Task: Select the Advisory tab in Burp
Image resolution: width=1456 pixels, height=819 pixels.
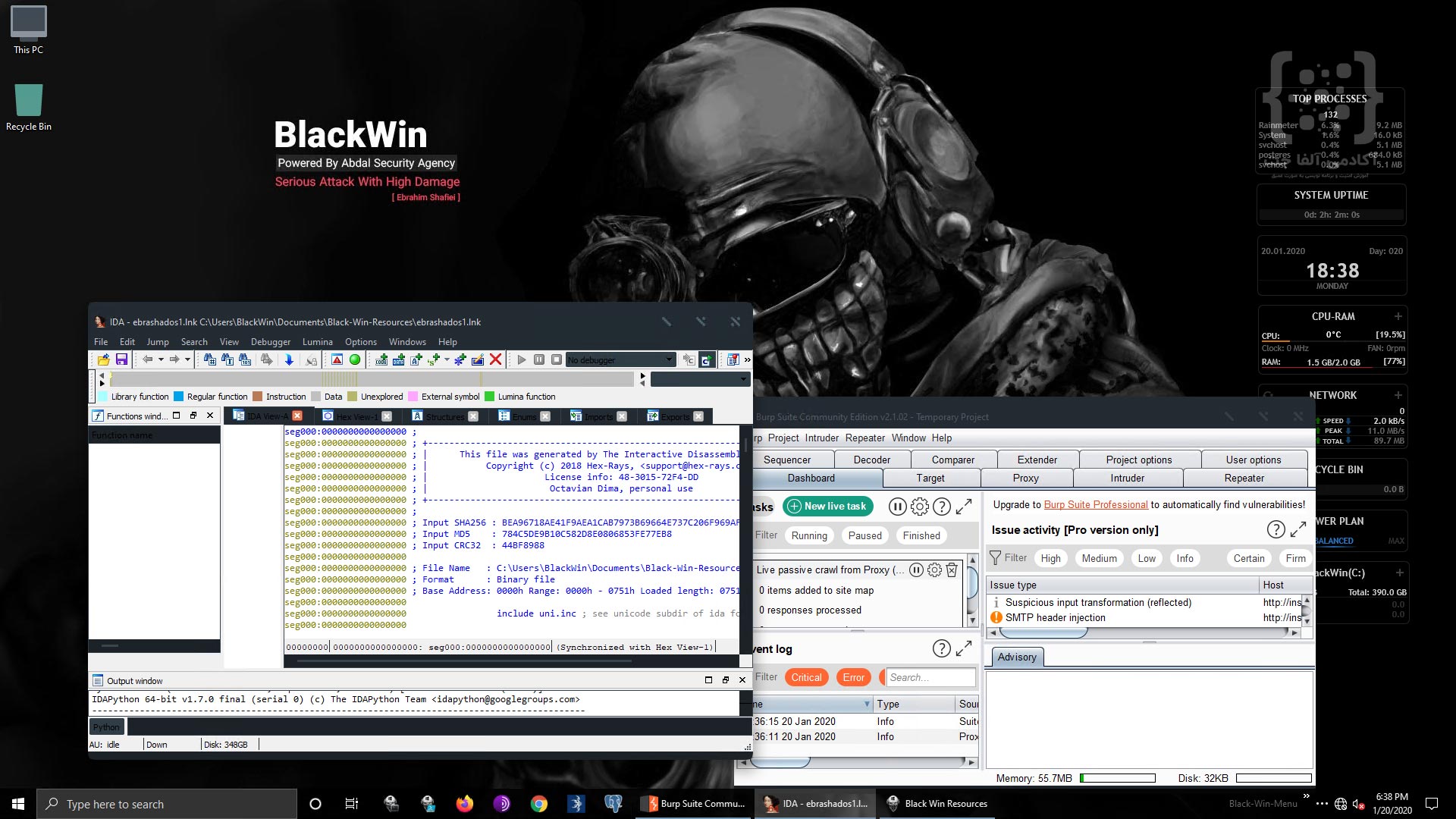Action: 1016,657
